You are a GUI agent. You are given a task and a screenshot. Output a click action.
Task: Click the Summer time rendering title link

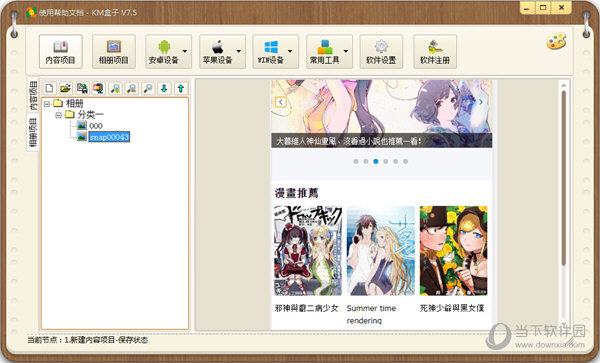371,314
